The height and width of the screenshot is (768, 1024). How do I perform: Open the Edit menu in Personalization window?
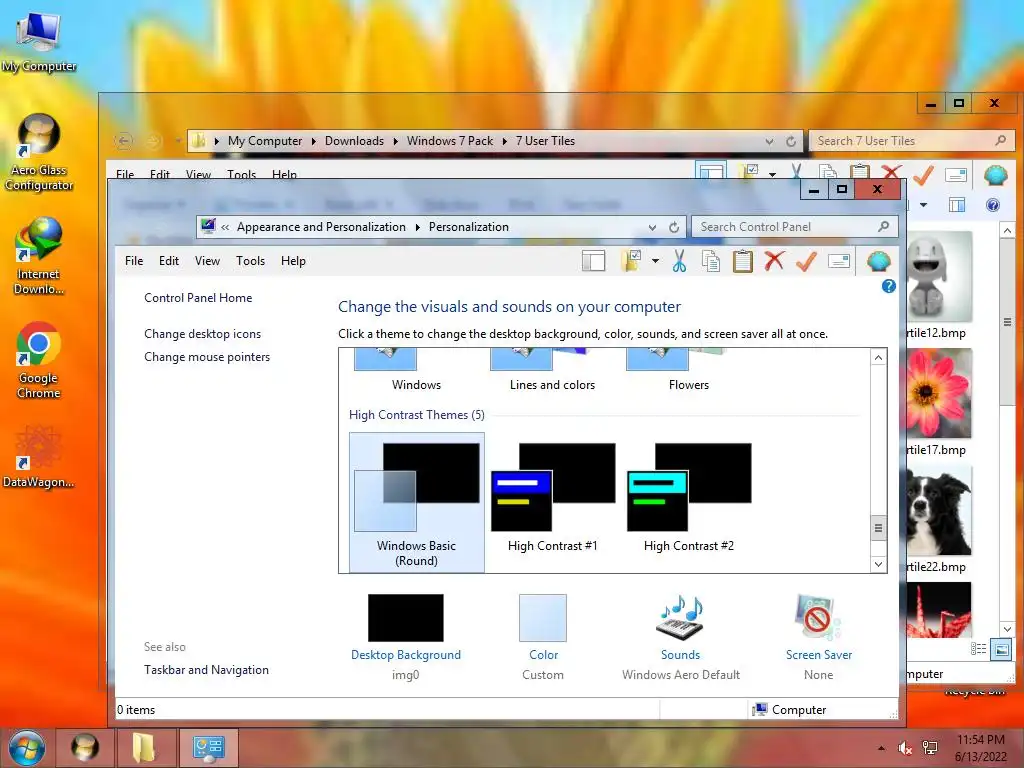click(x=168, y=261)
